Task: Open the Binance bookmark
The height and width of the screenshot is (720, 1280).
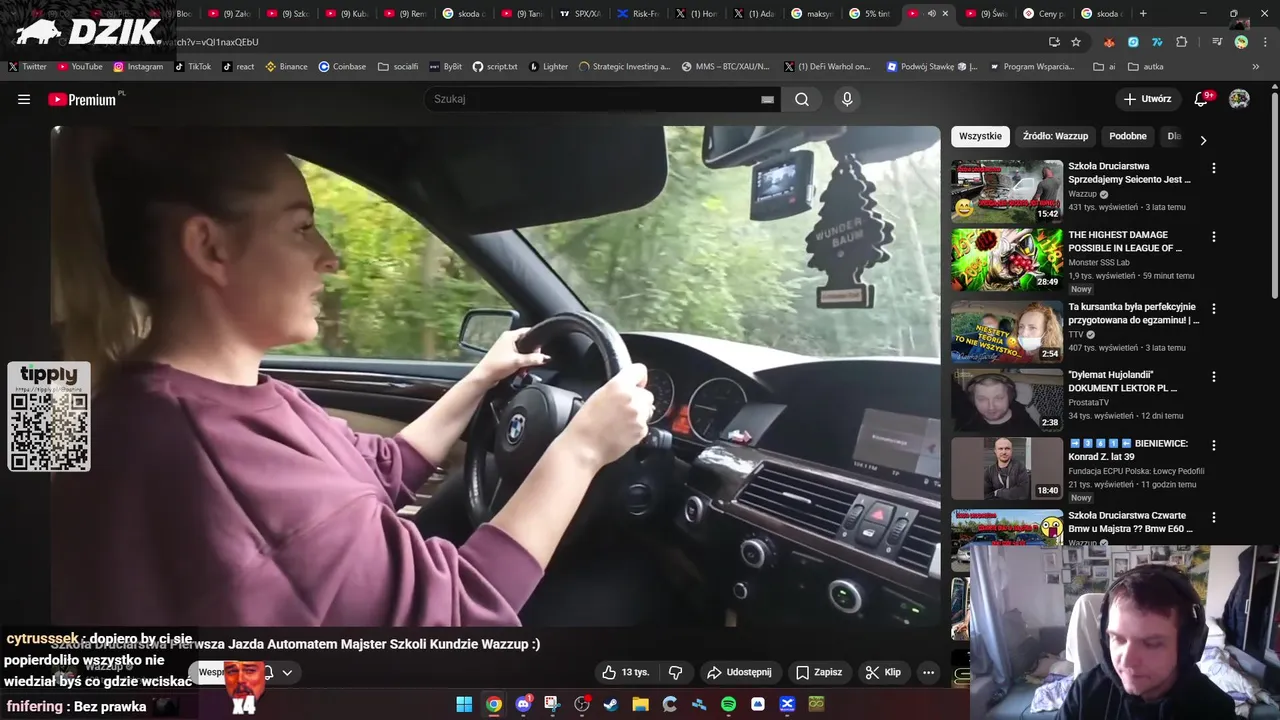Action: point(286,66)
